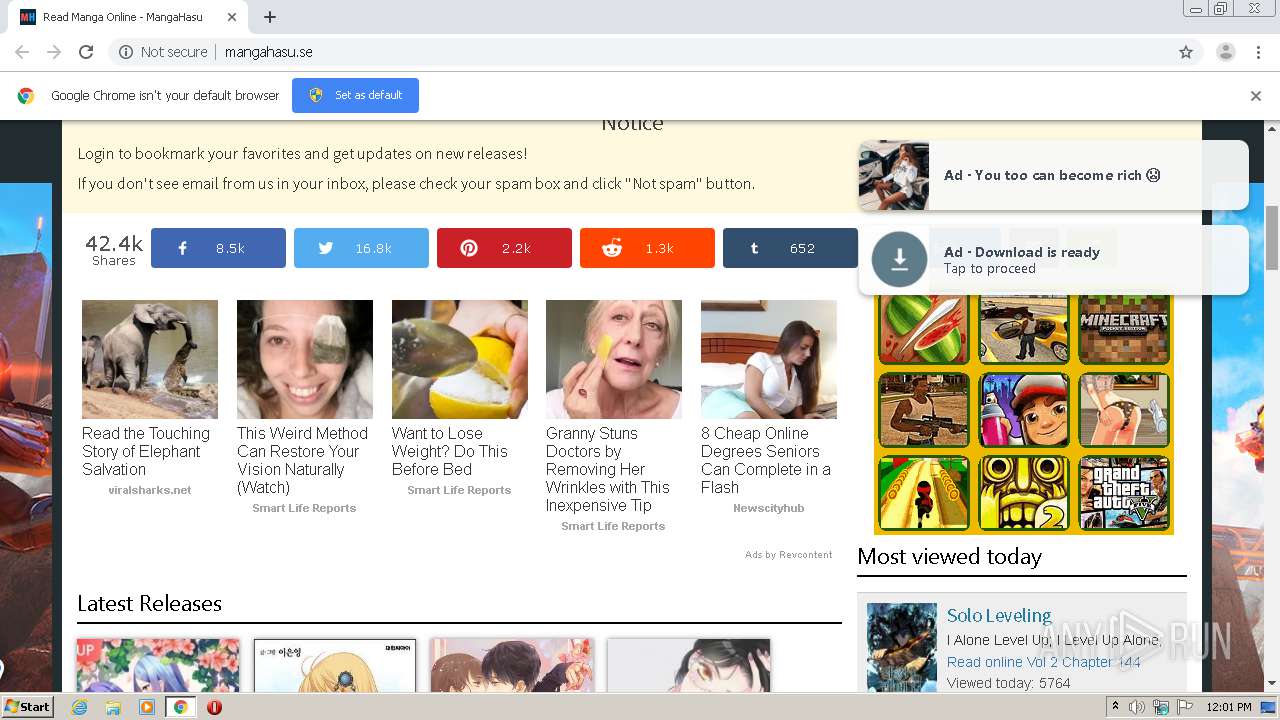Open the Minecraft Pocket Edition icon

tap(1124, 329)
